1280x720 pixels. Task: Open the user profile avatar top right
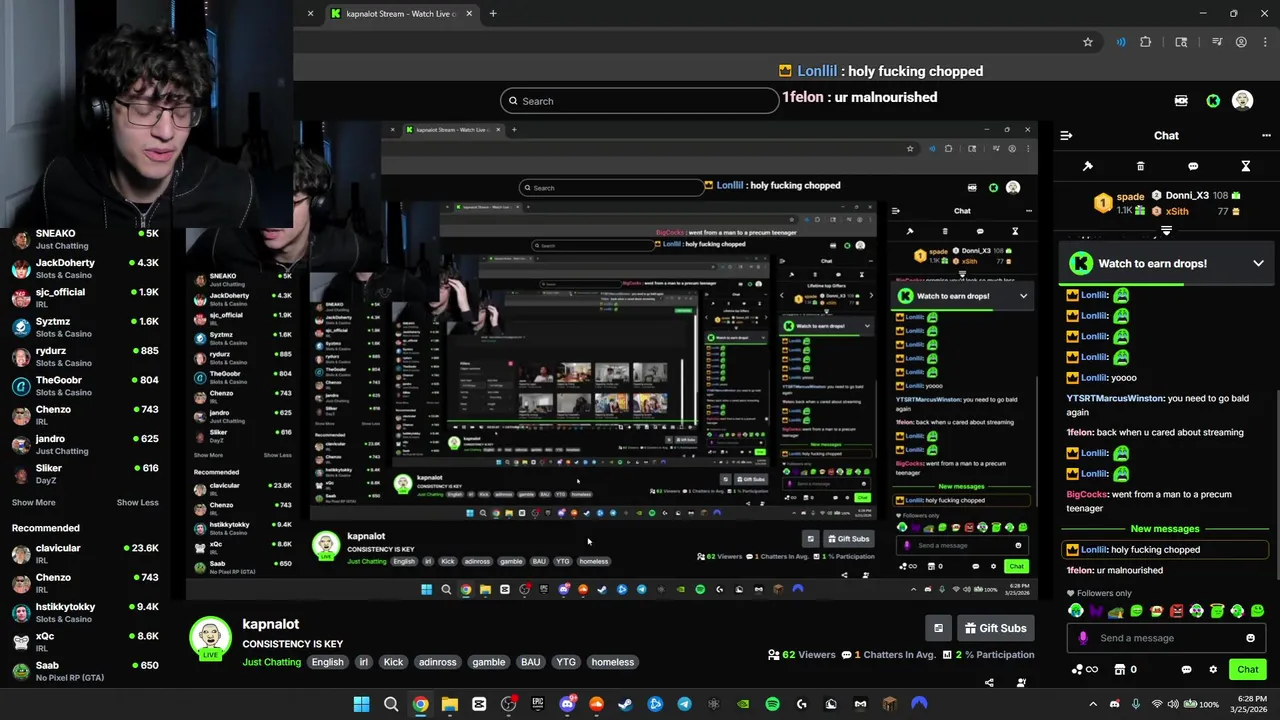(x=1242, y=101)
